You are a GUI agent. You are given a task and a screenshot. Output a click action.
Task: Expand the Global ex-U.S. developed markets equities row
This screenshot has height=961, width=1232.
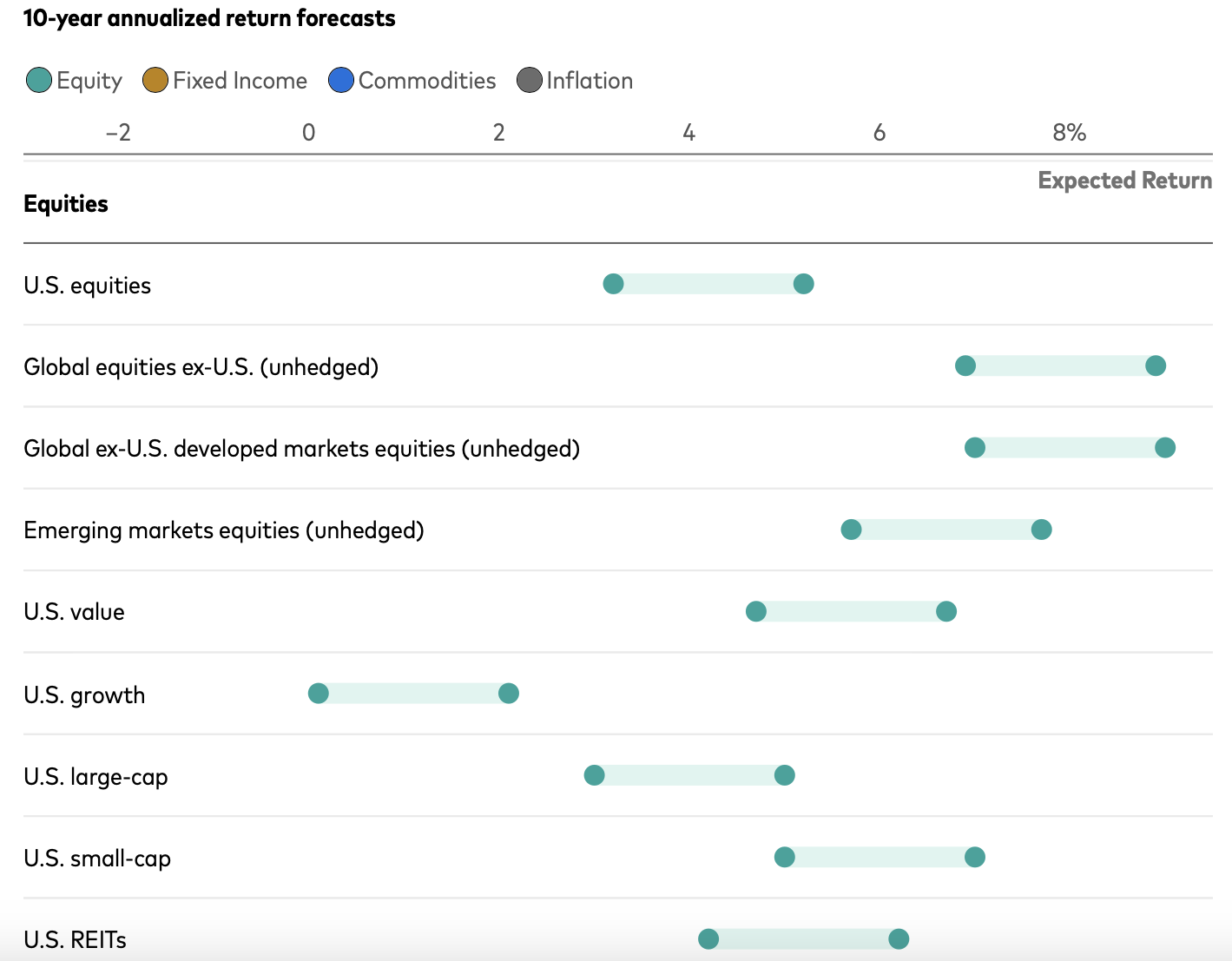click(x=302, y=448)
